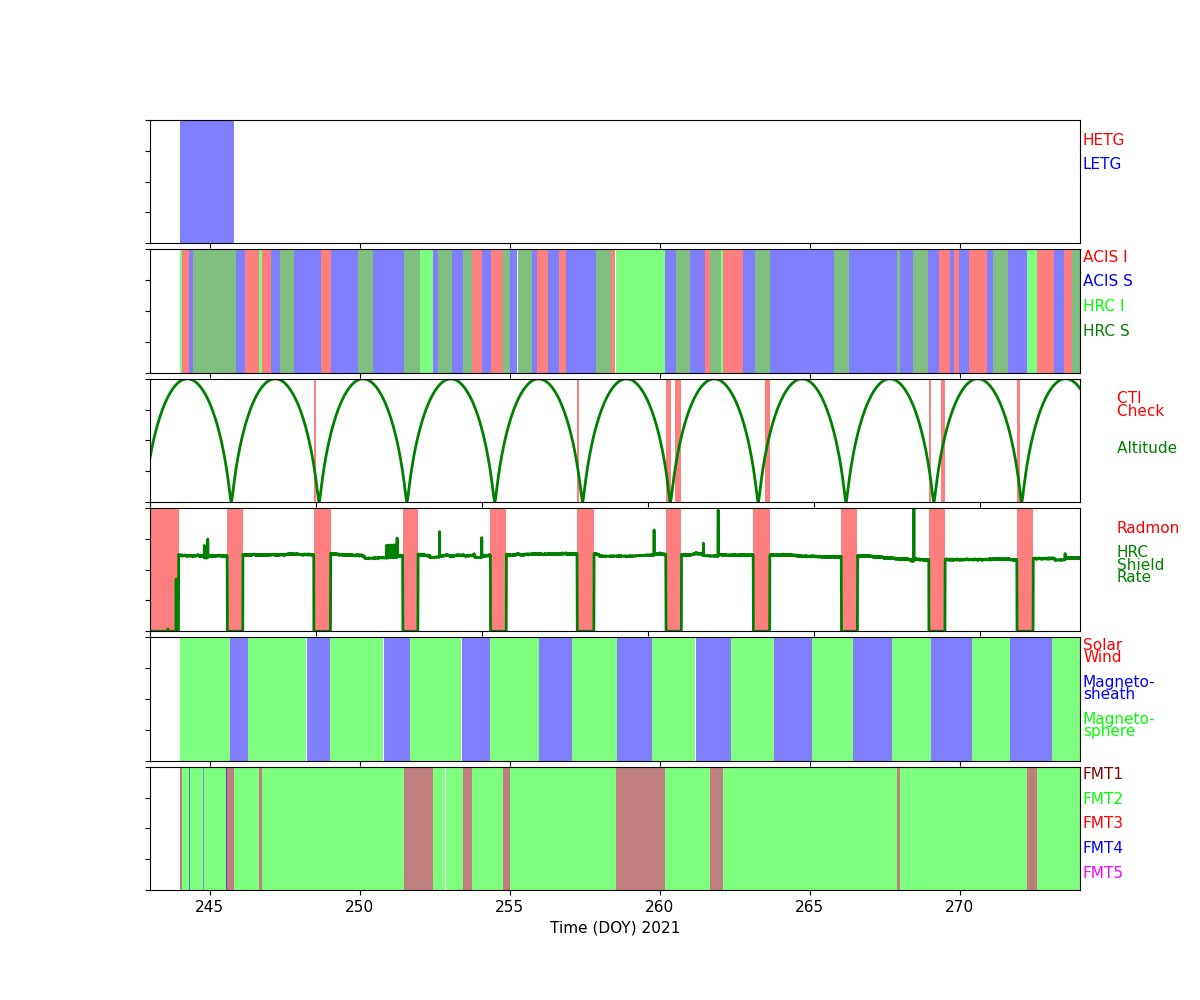Click the CTI Check legend label
The height and width of the screenshot is (1000, 1200).
pos(1139,404)
